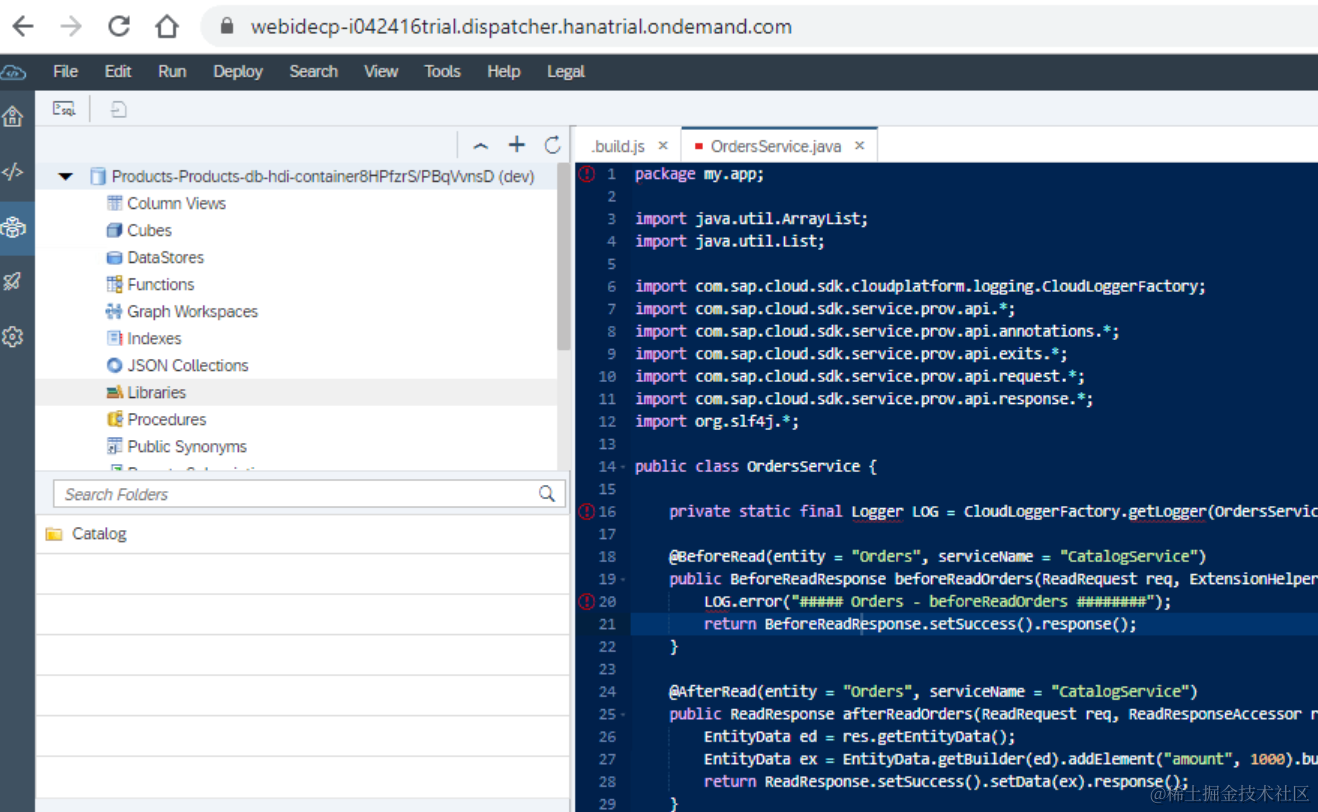Click the 'import org.slf4j.*;' line
The image size is (1318, 812).
[x=717, y=421]
